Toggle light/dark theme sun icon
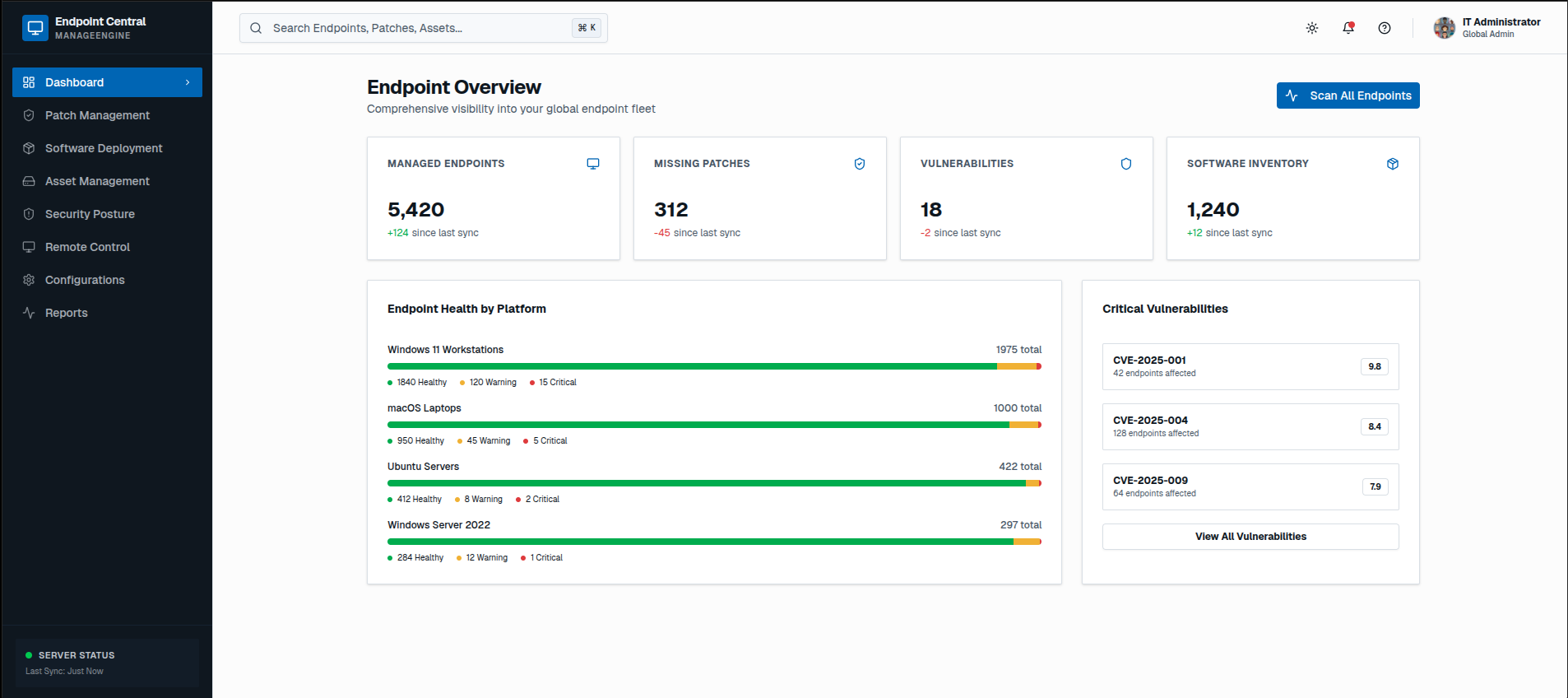This screenshot has width=1568, height=698. (1311, 28)
